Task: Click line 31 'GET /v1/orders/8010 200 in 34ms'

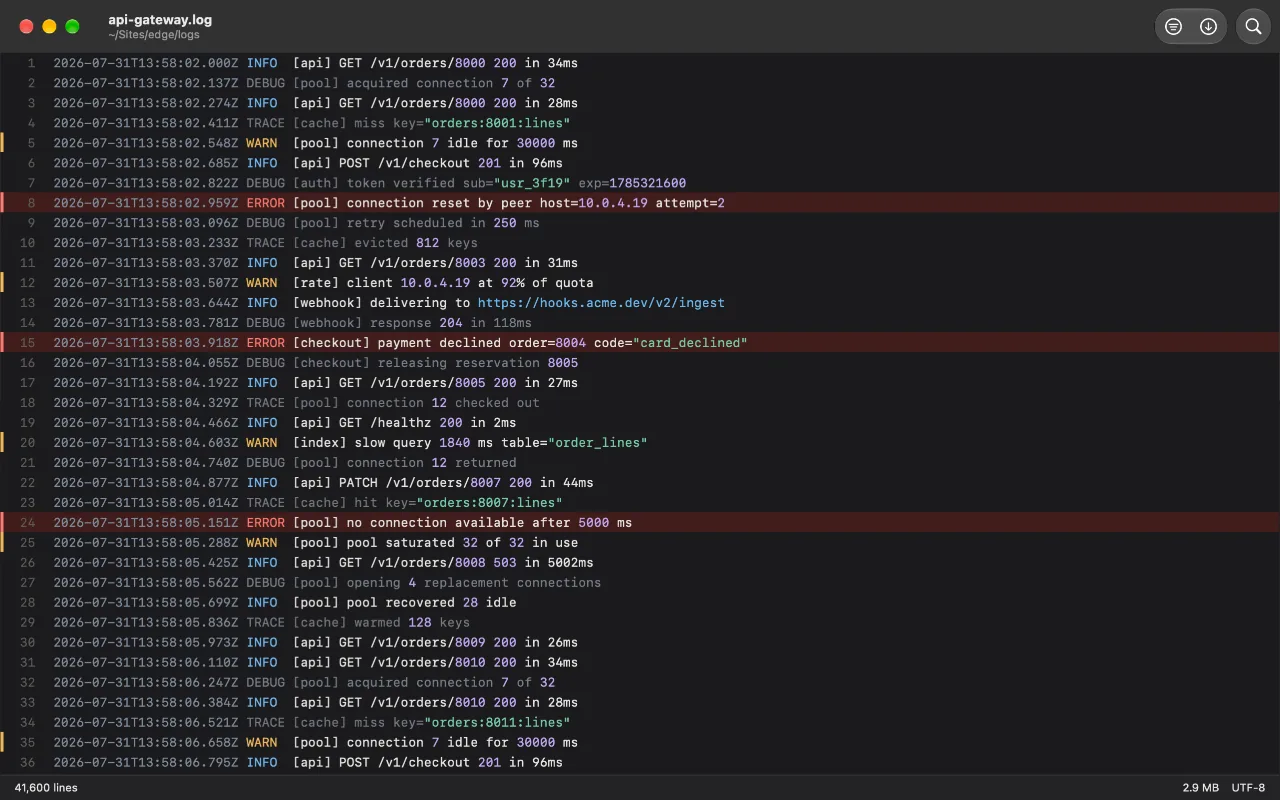Action: click(640, 663)
